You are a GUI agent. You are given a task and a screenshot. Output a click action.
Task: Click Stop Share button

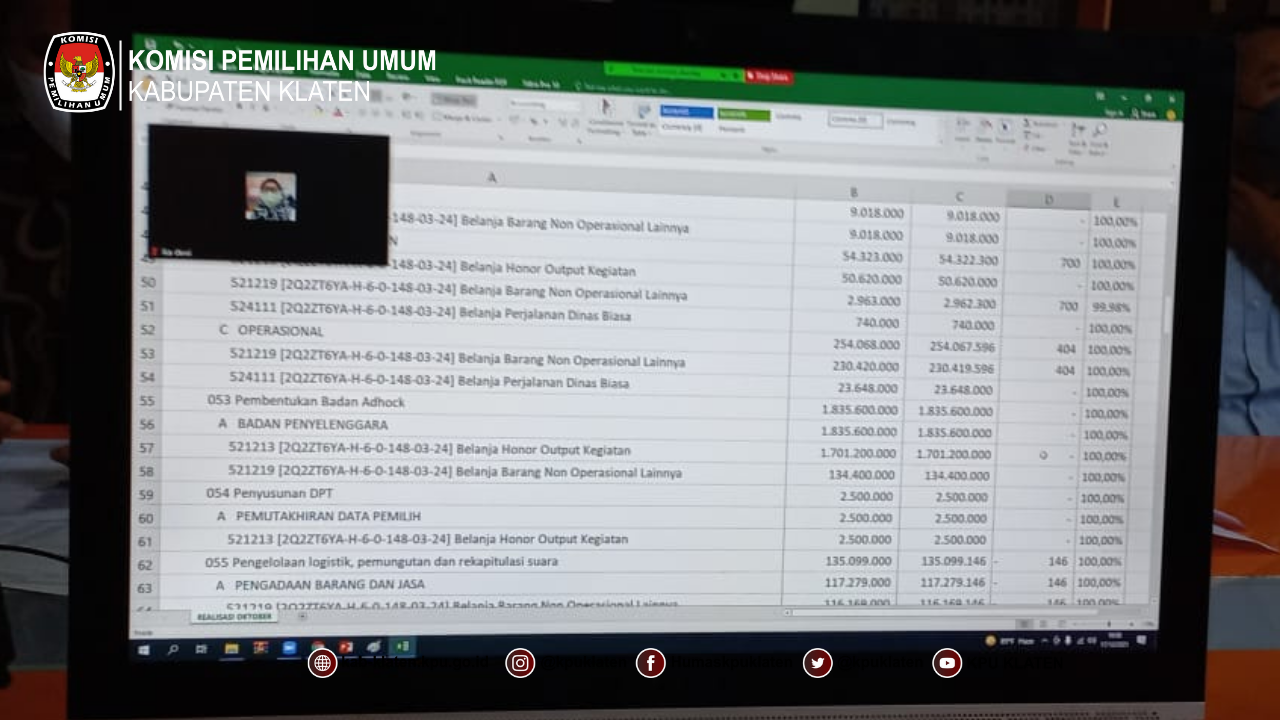(x=769, y=76)
